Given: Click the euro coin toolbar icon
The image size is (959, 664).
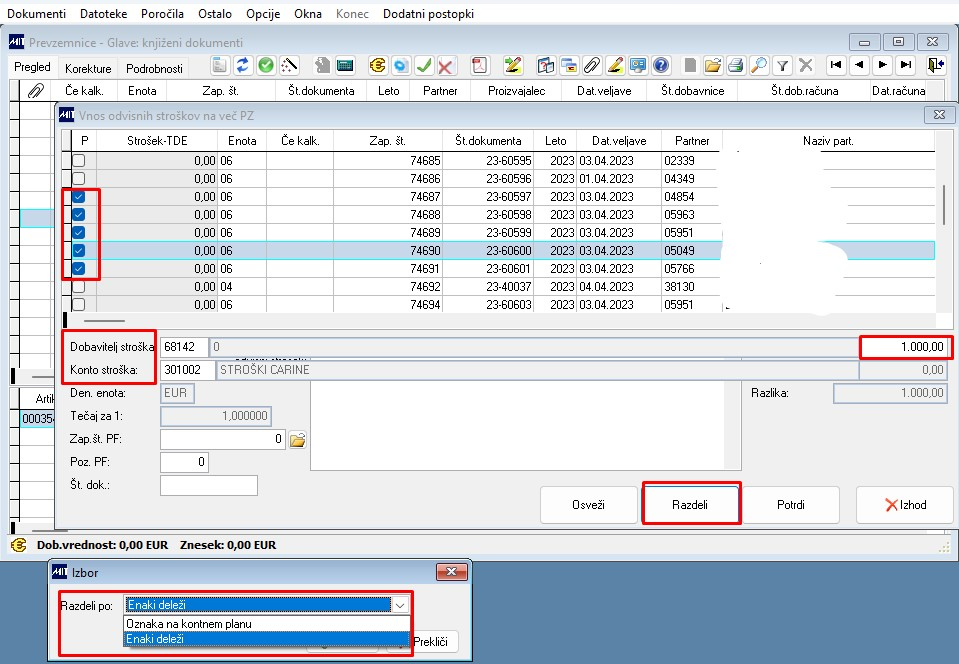Looking at the screenshot, I should tap(377, 66).
